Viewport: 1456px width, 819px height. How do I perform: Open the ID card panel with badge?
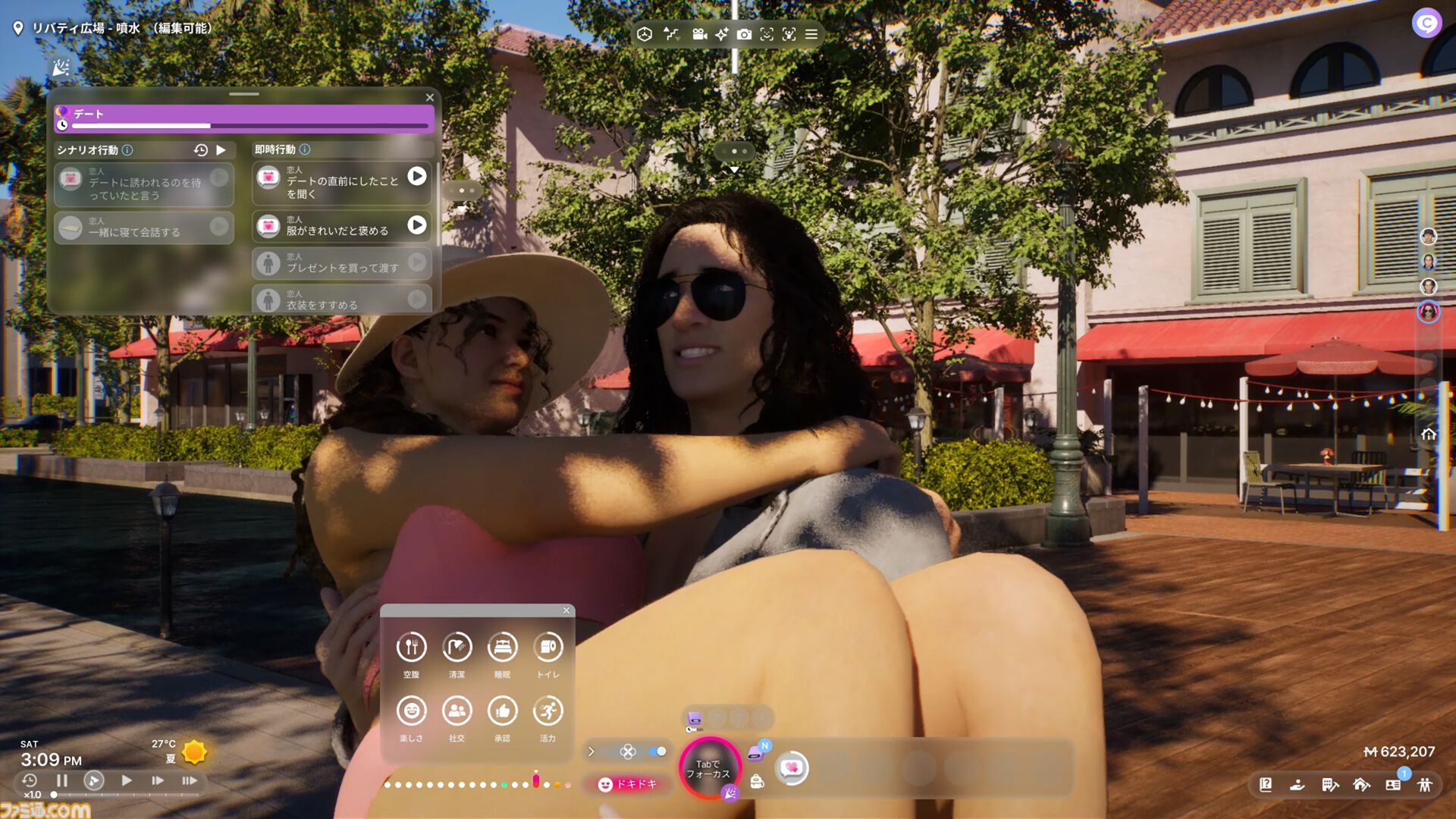1394,785
